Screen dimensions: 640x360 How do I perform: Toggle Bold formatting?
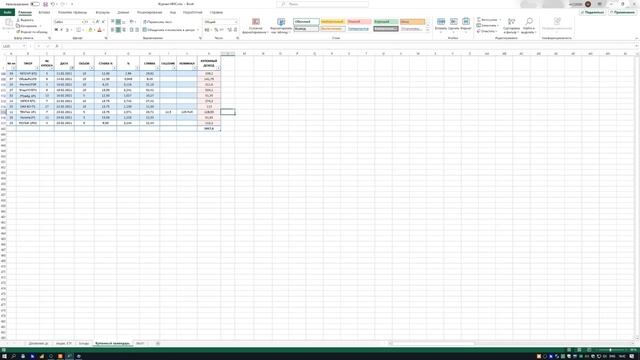coord(56,30)
